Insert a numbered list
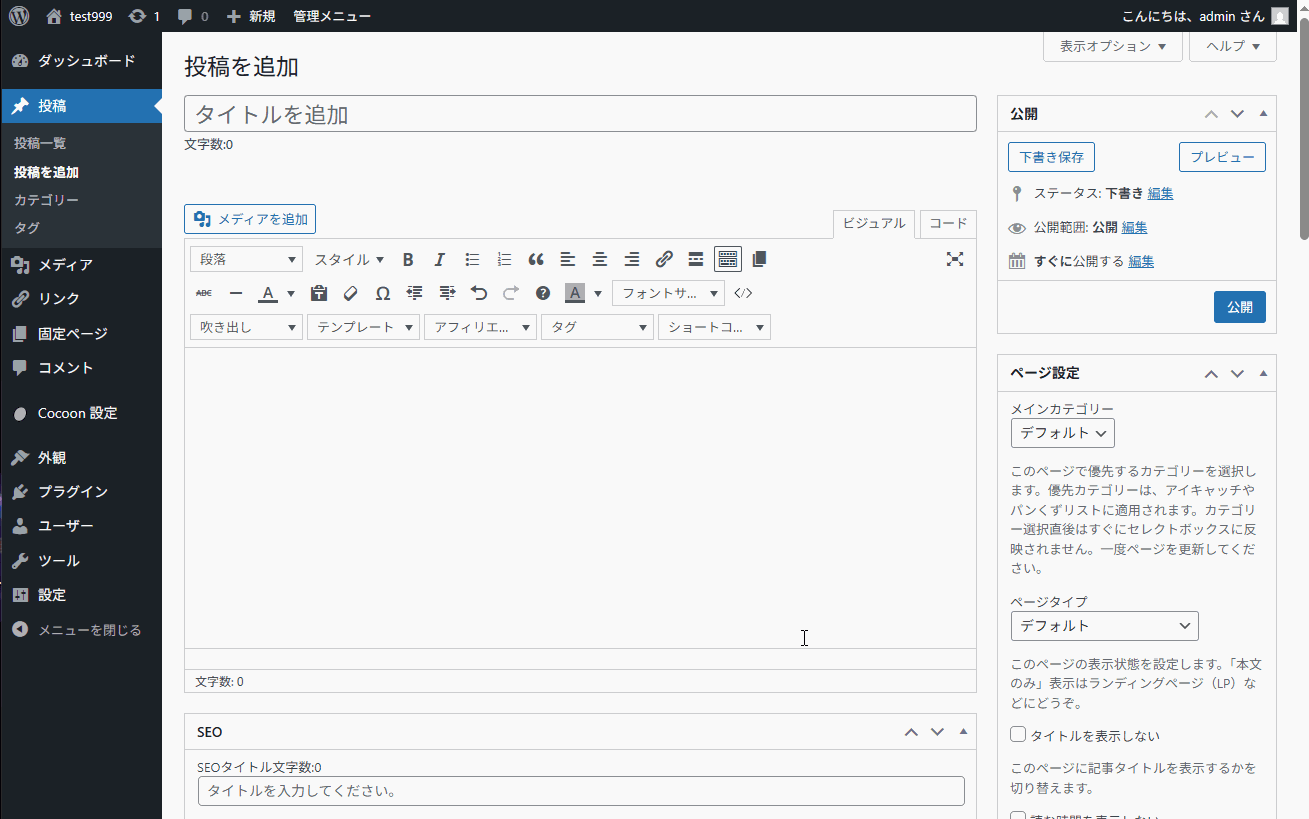The width and height of the screenshot is (1309, 819). pos(504,259)
